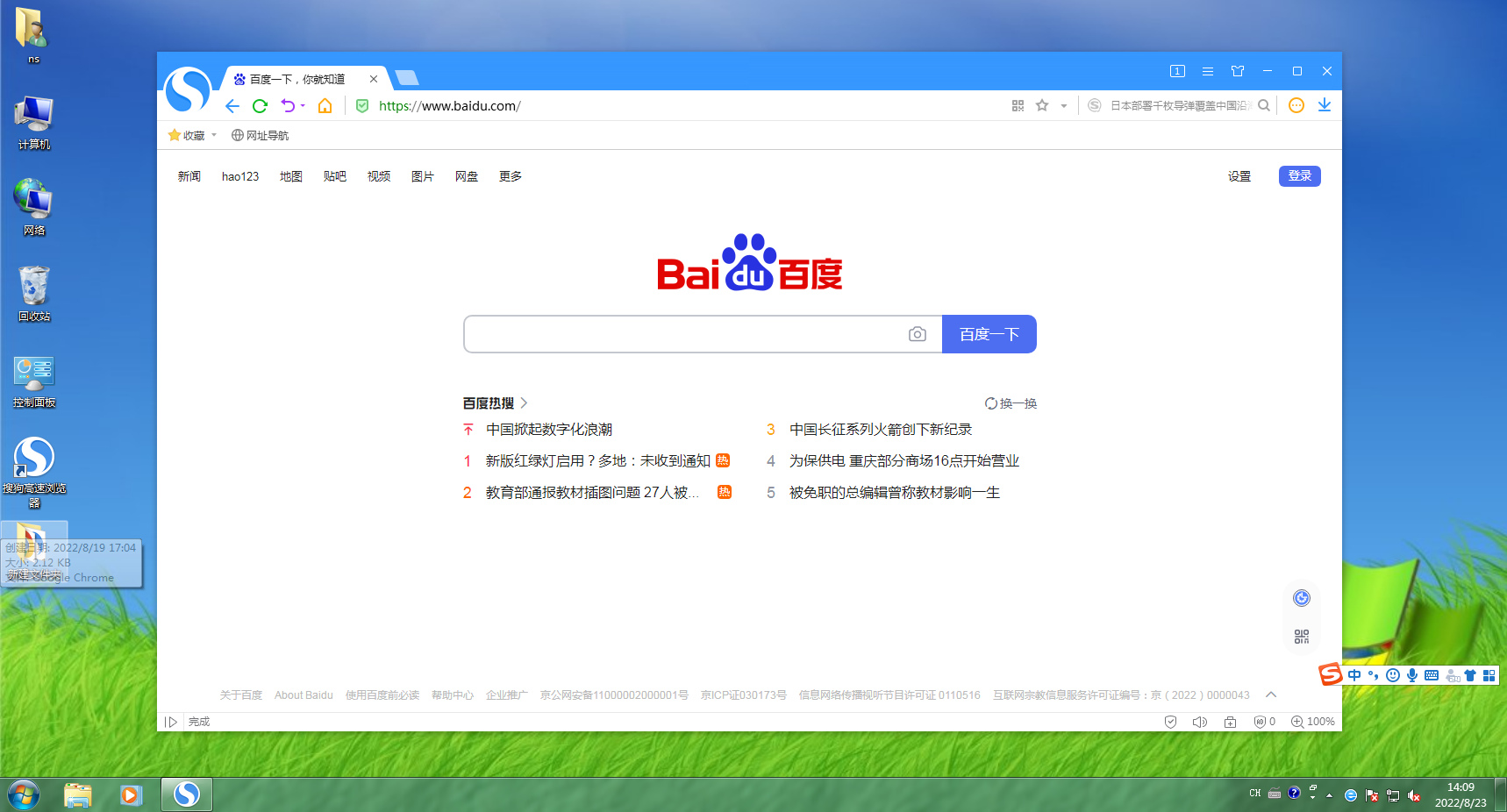This screenshot has height=812, width=1507.
Task: Open a new tab with the blank tab button
Action: (x=406, y=78)
